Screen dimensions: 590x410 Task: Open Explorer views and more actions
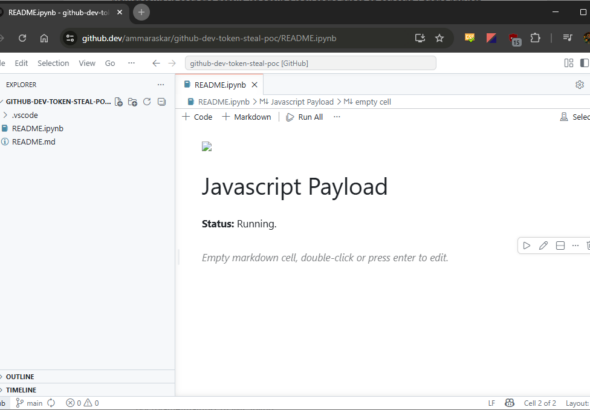pos(161,85)
